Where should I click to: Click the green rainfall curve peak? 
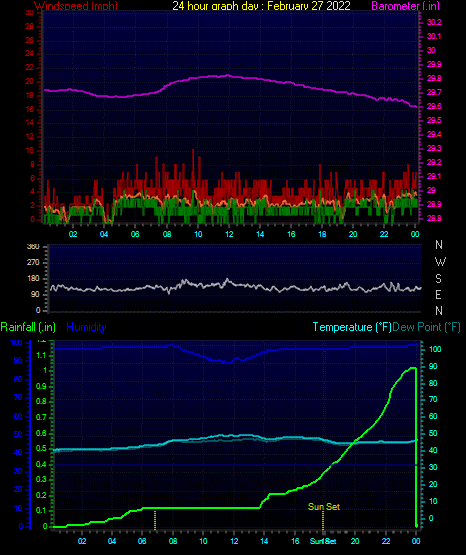(x=412, y=368)
